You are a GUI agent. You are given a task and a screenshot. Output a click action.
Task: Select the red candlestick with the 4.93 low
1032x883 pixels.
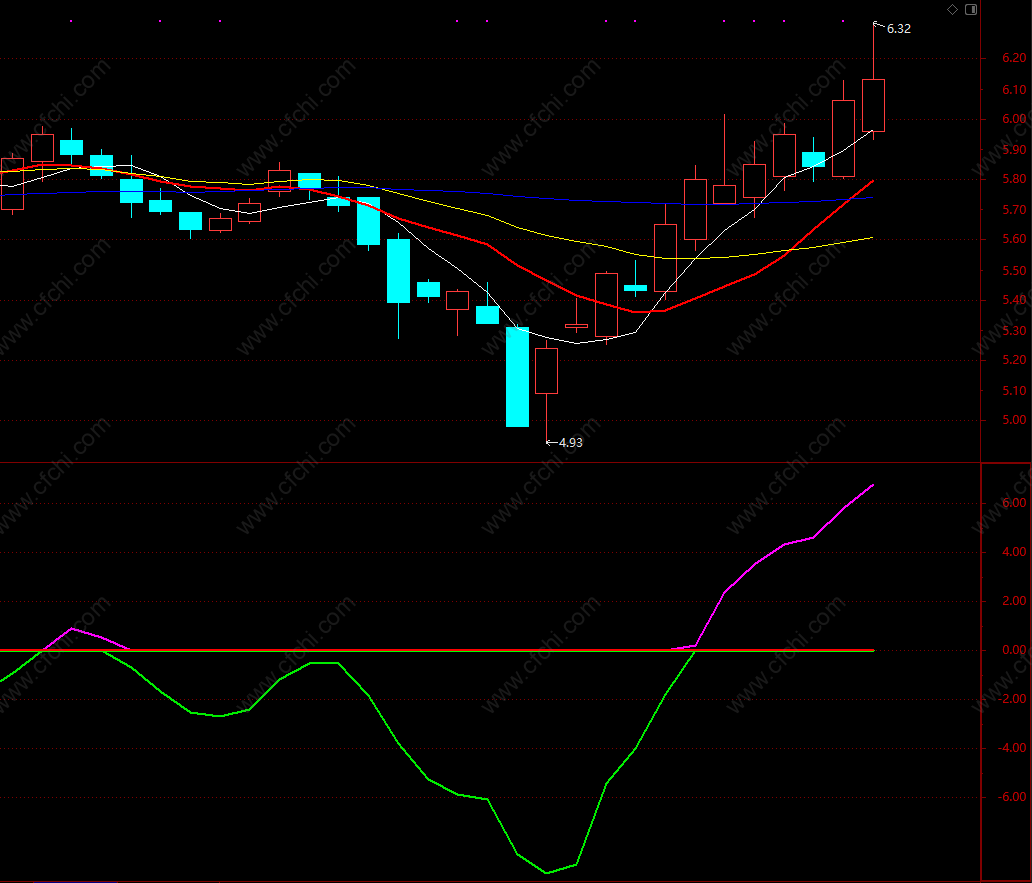[546, 371]
